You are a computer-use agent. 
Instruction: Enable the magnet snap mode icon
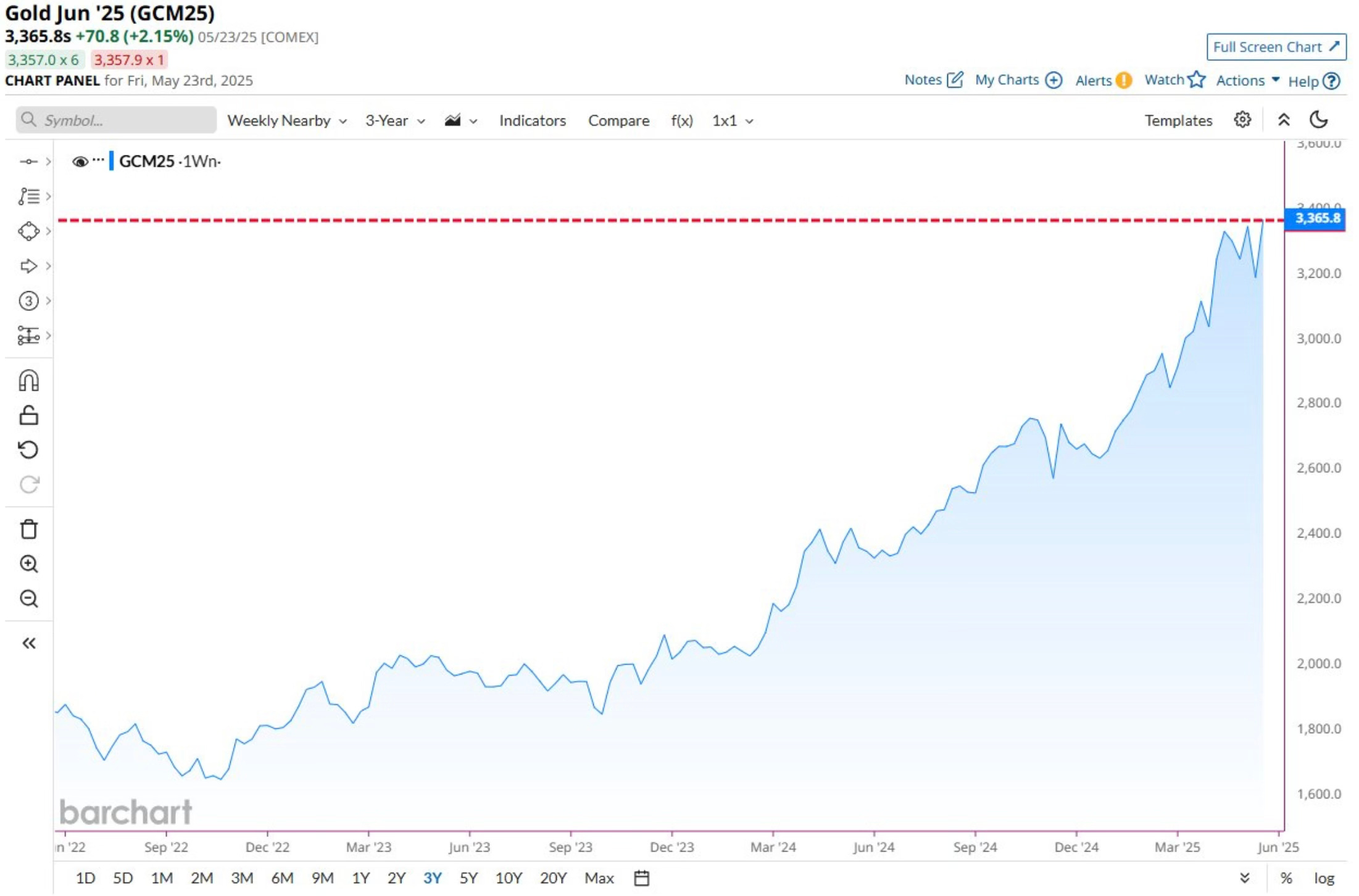click(x=29, y=381)
